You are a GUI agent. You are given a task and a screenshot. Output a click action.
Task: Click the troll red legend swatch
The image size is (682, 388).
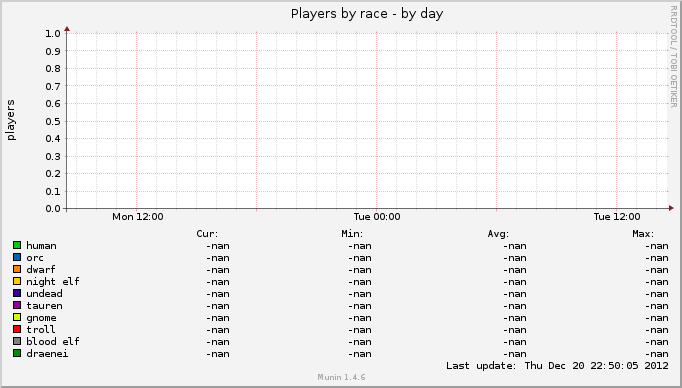(x=17, y=329)
